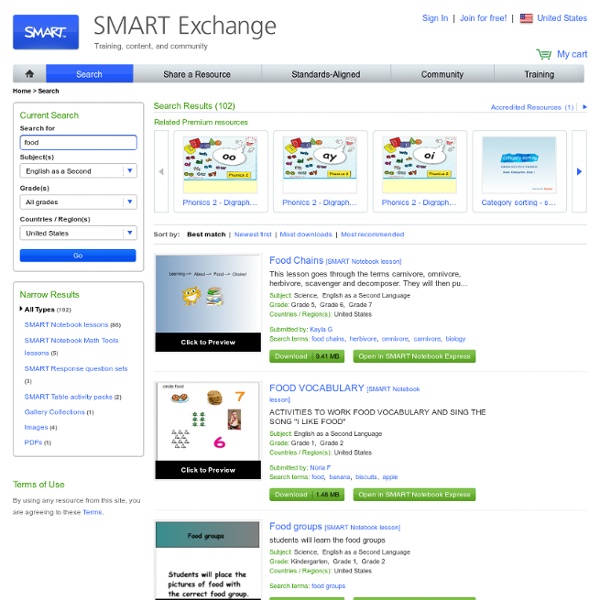
Task: Sort results by Most downloads
Action: coord(306,234)
